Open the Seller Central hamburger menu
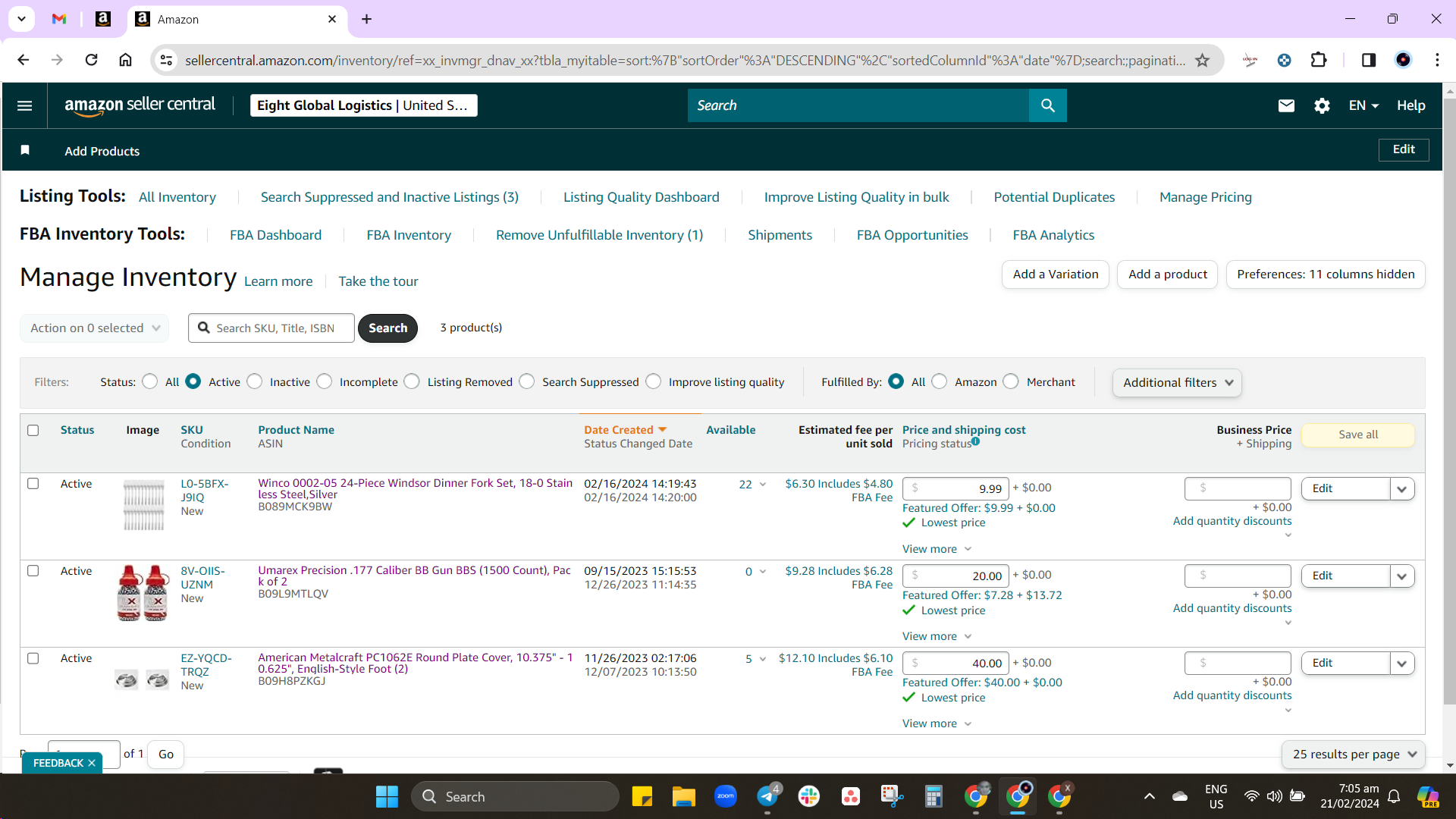Viewport: 1456px width, 819px height. tap(24, 105)
